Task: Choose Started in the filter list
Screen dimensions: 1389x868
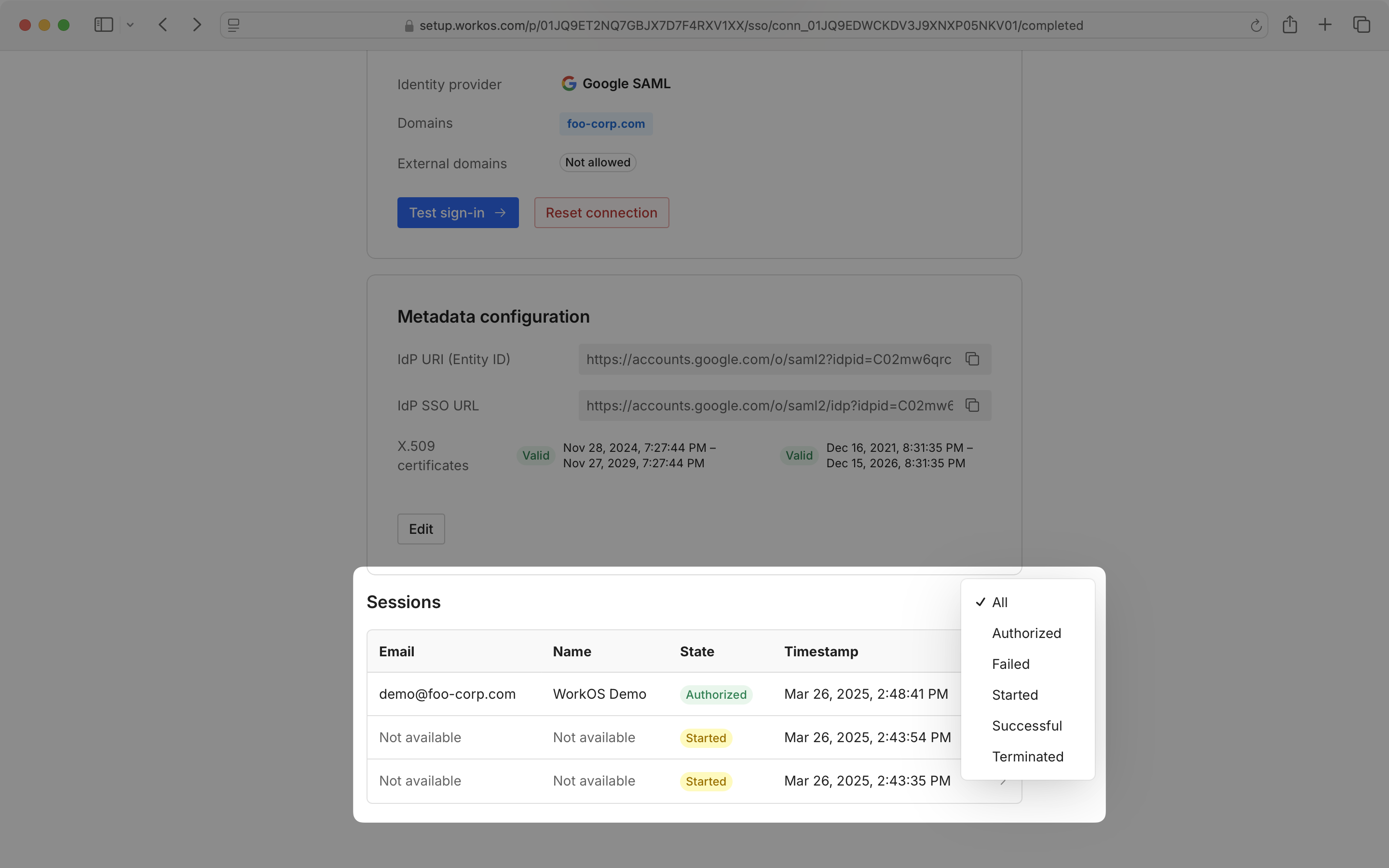Action: (1014, 695)
